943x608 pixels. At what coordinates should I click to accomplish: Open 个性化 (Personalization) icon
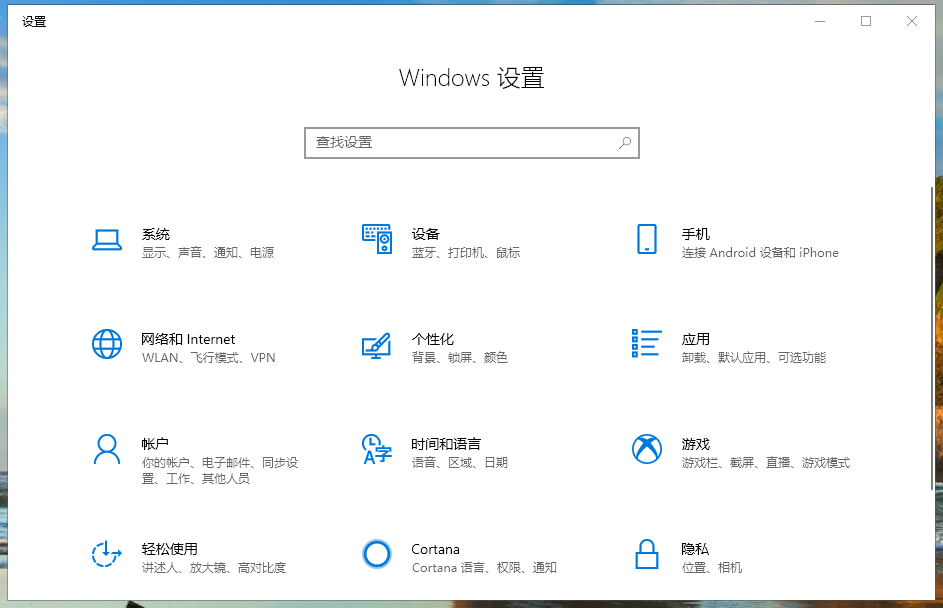(x=377, y=345)
